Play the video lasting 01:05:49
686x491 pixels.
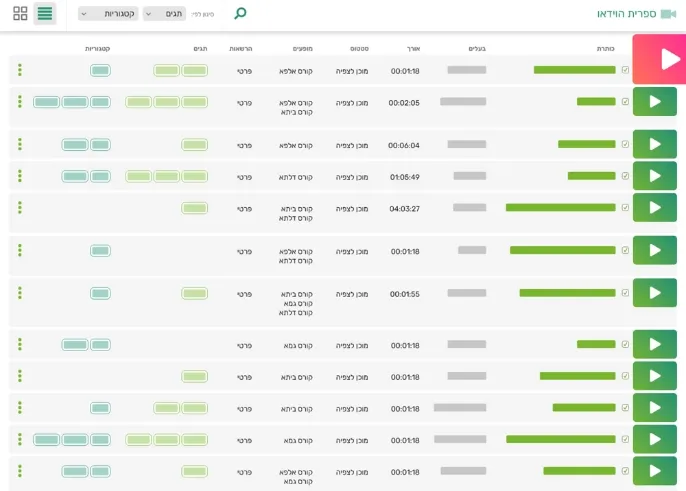(655, 176)
